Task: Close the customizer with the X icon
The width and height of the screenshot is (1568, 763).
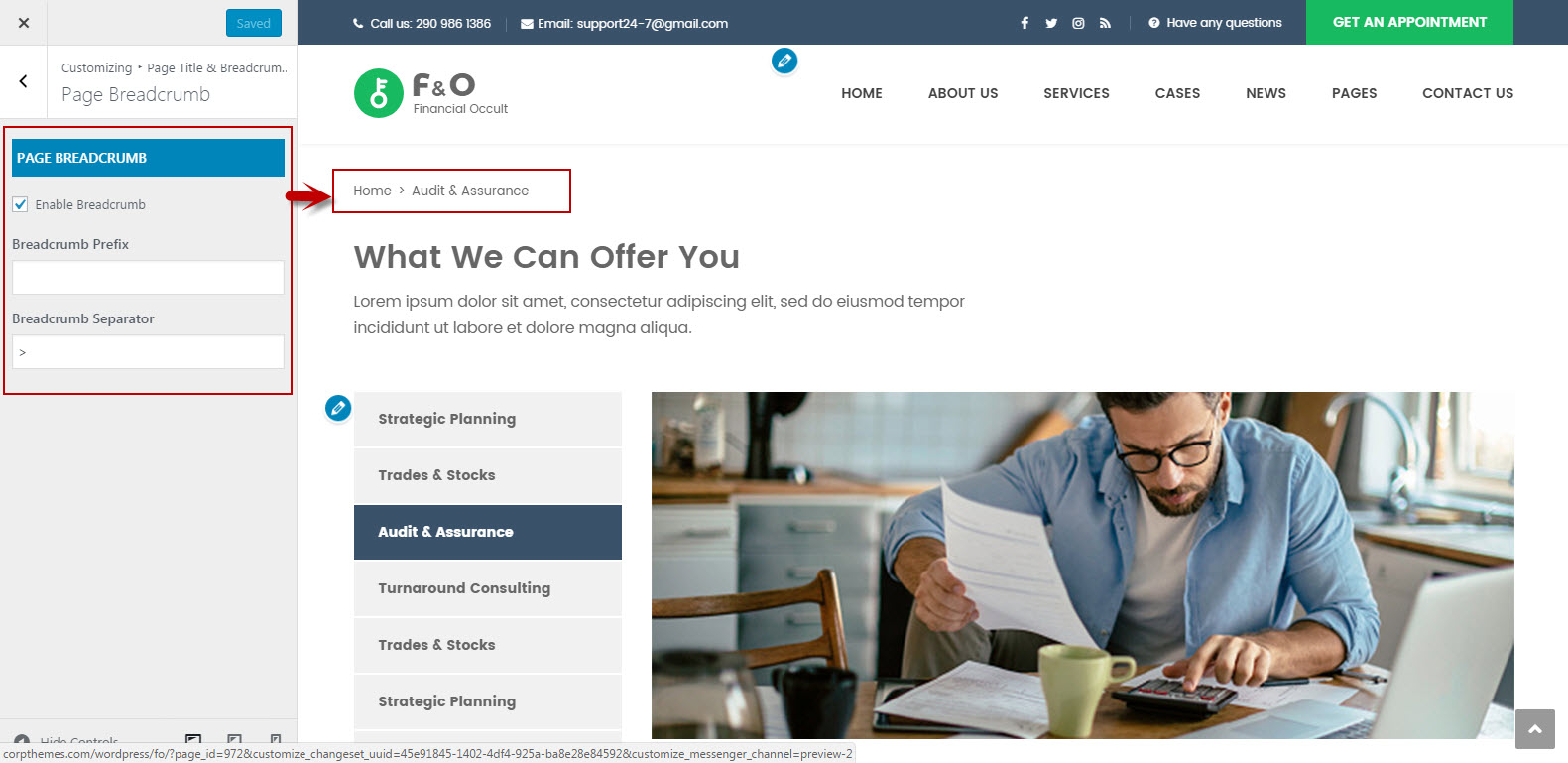Action: click(x=24, y=23)
